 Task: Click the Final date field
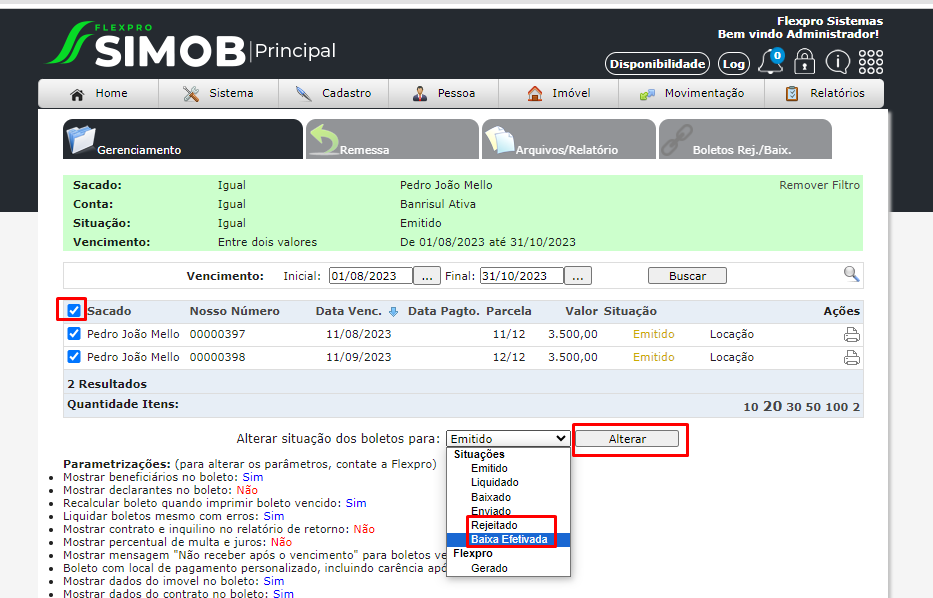tap(521, 276)
